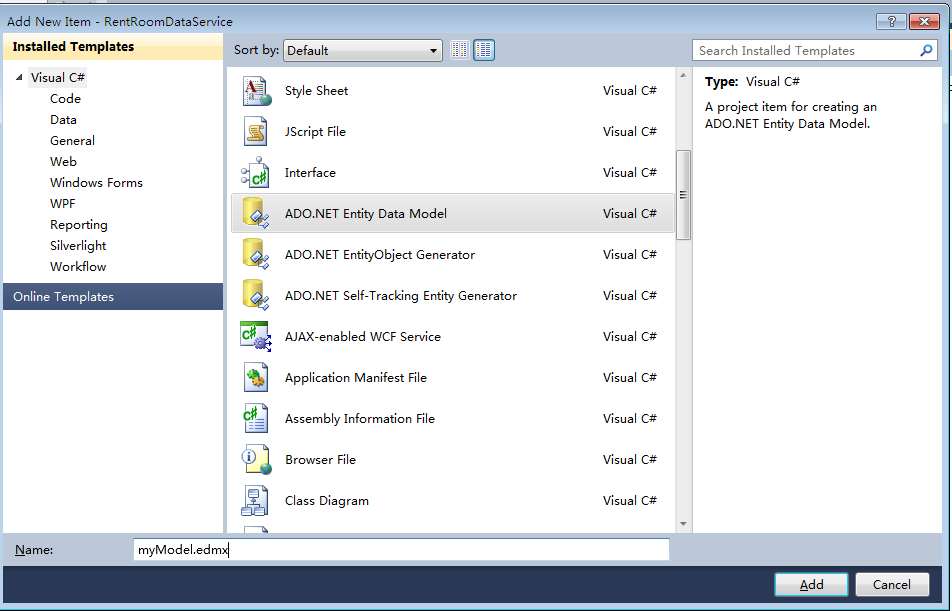This screenshot has height=611, width=952.
Task: Click ADO.NET Self-Tracking Entity Generator name text
Action: tap(401, 296)
